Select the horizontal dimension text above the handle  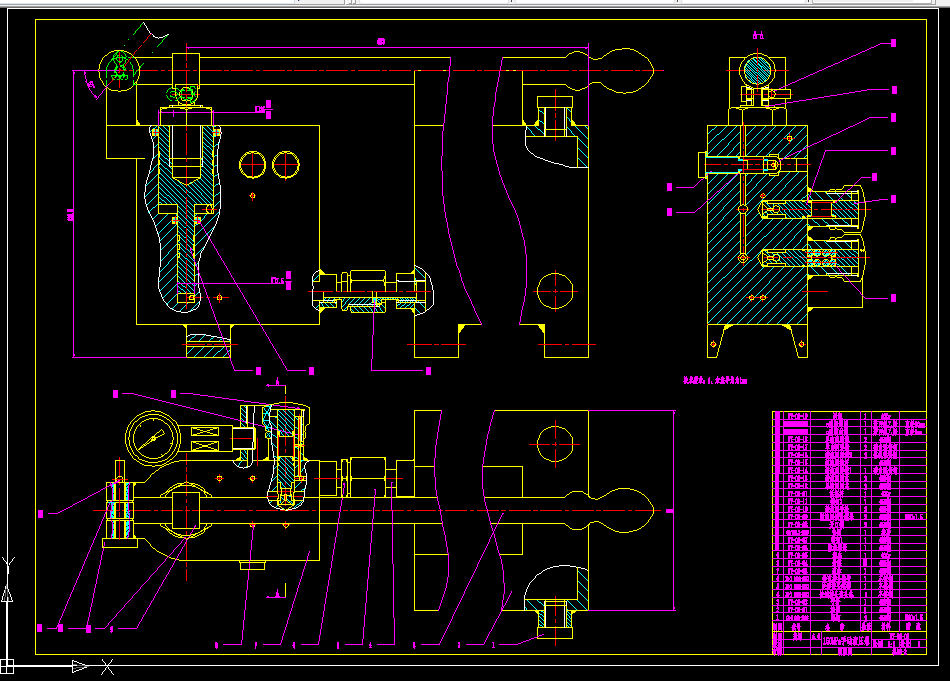(381, 42)
